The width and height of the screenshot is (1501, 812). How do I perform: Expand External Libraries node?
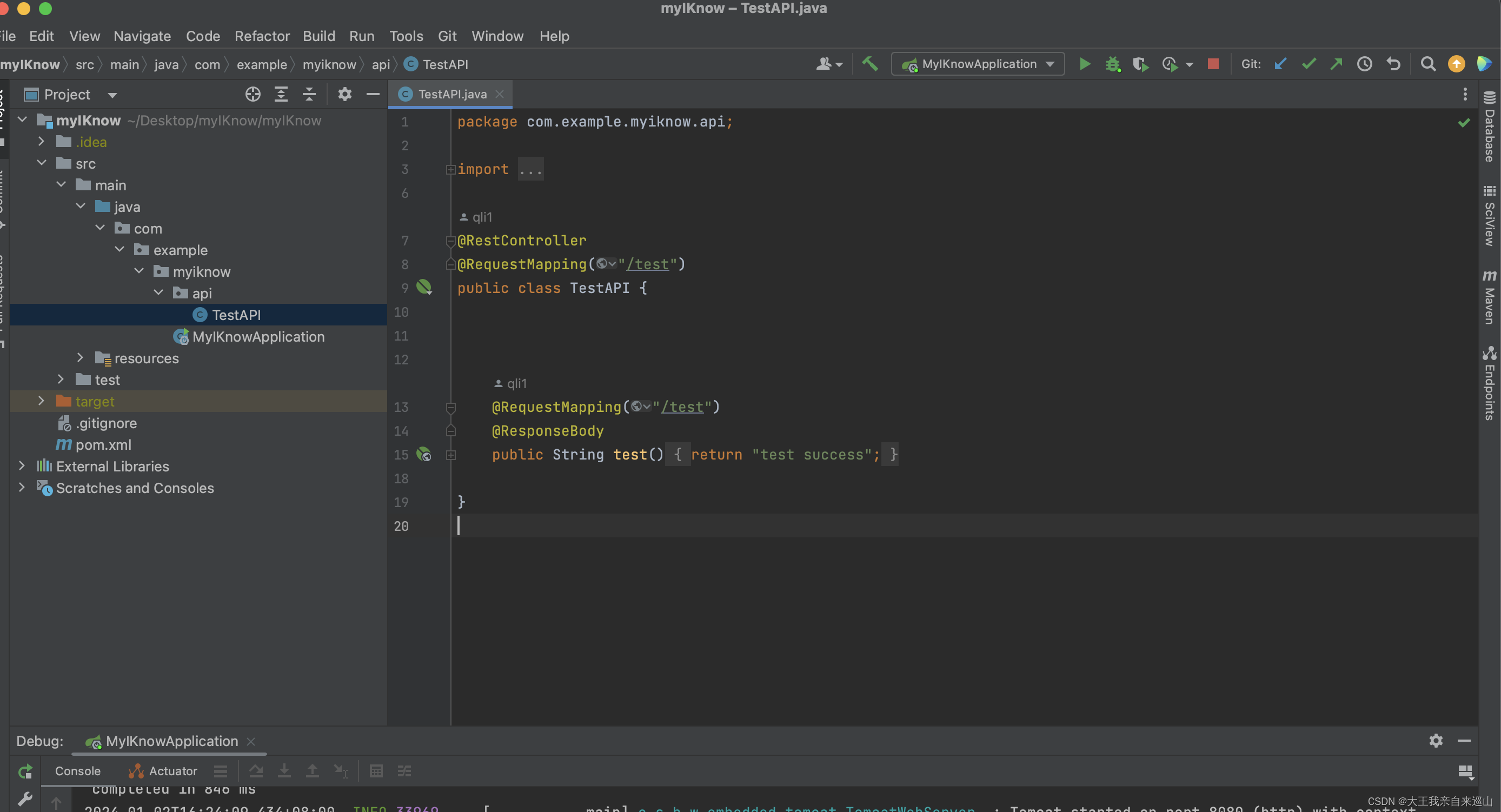point(22,466)
